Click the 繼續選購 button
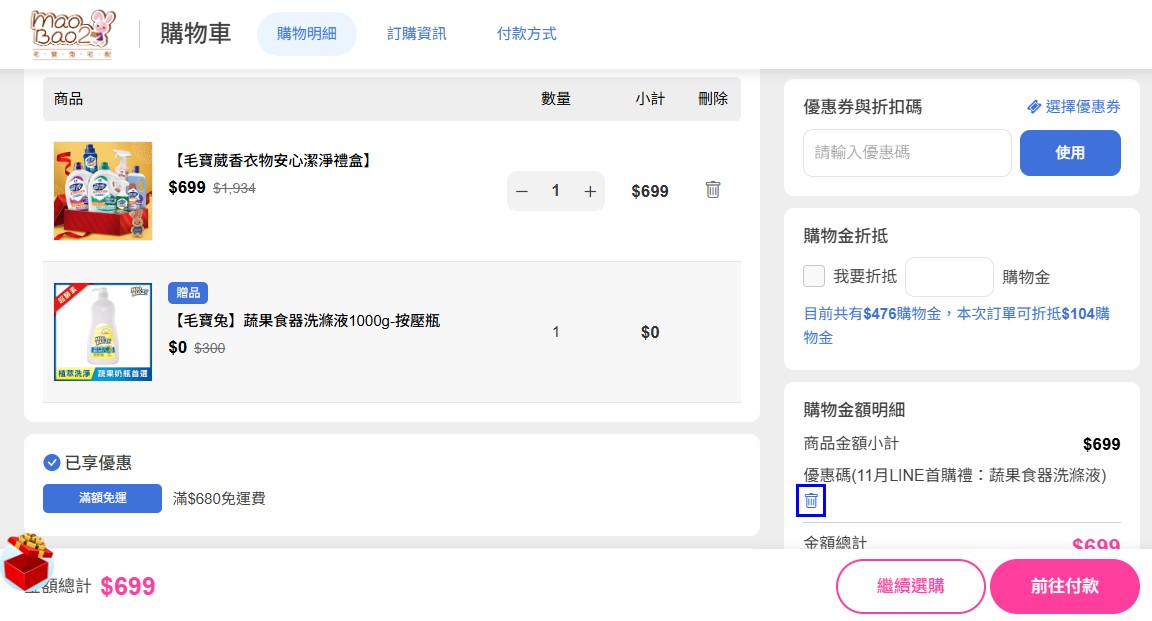 click(x=910, y=586)
